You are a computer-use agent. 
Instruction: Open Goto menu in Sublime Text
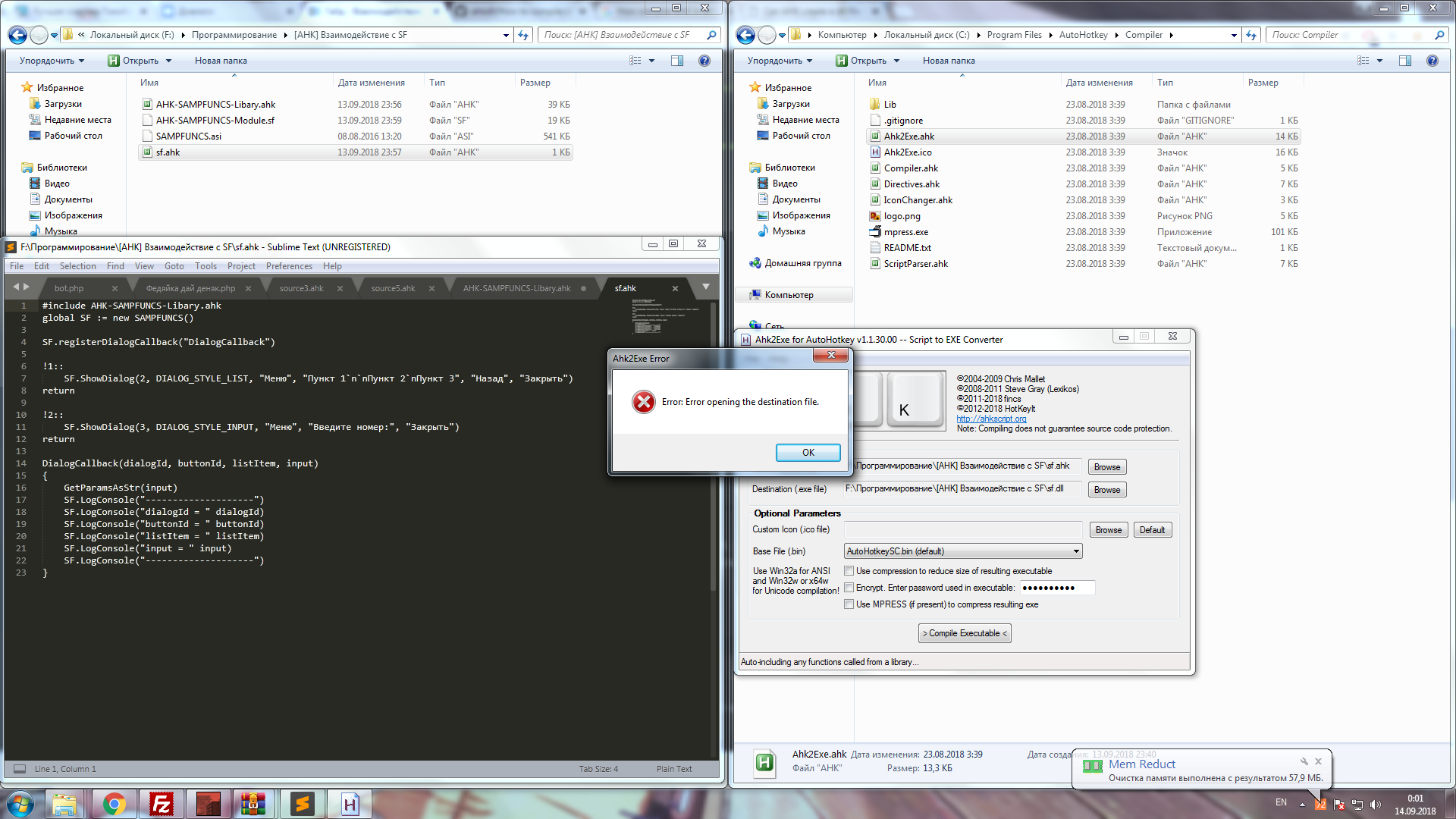(174, 266)
